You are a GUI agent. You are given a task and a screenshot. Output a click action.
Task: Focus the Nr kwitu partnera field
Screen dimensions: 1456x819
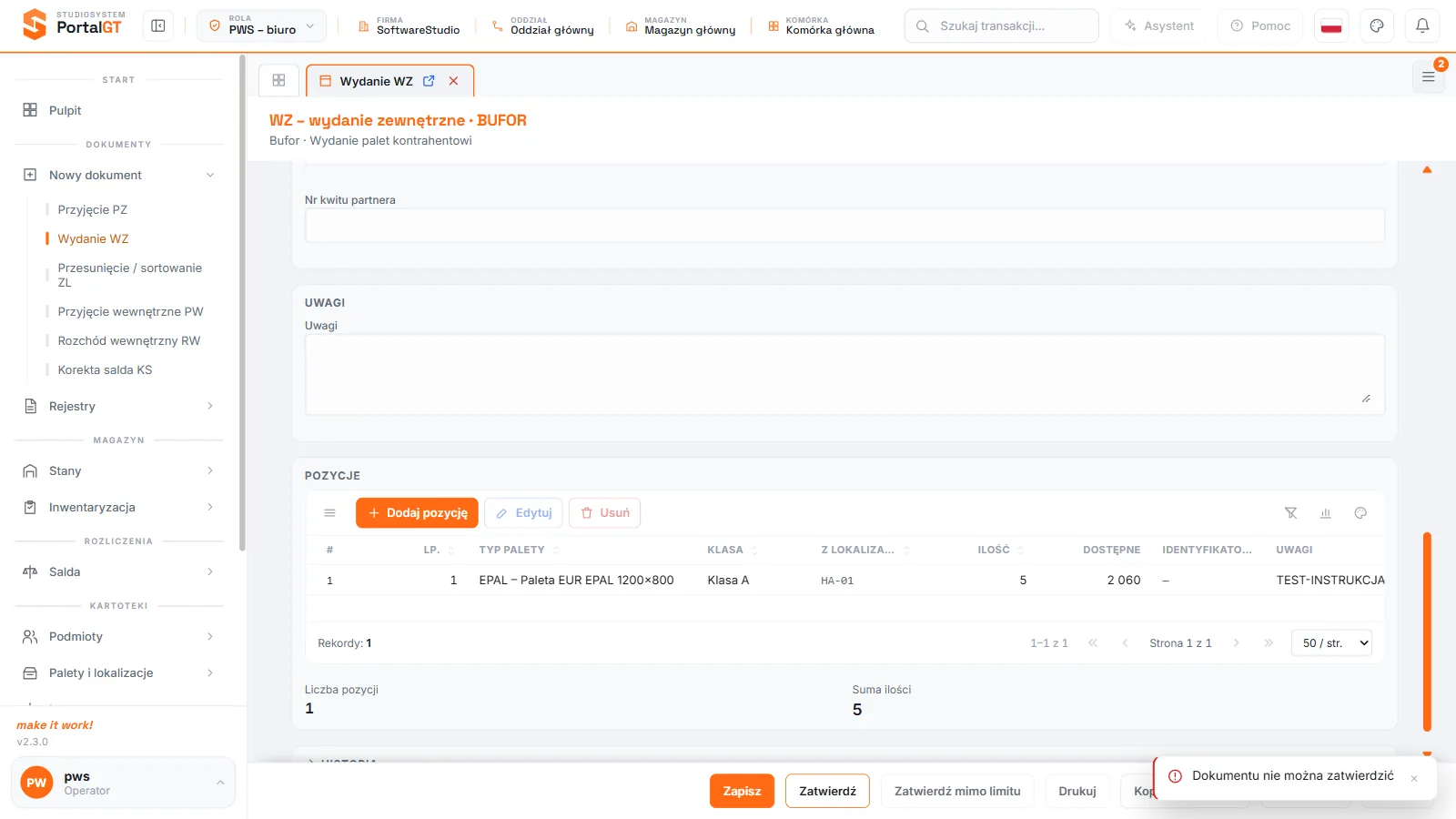(844, 226)
